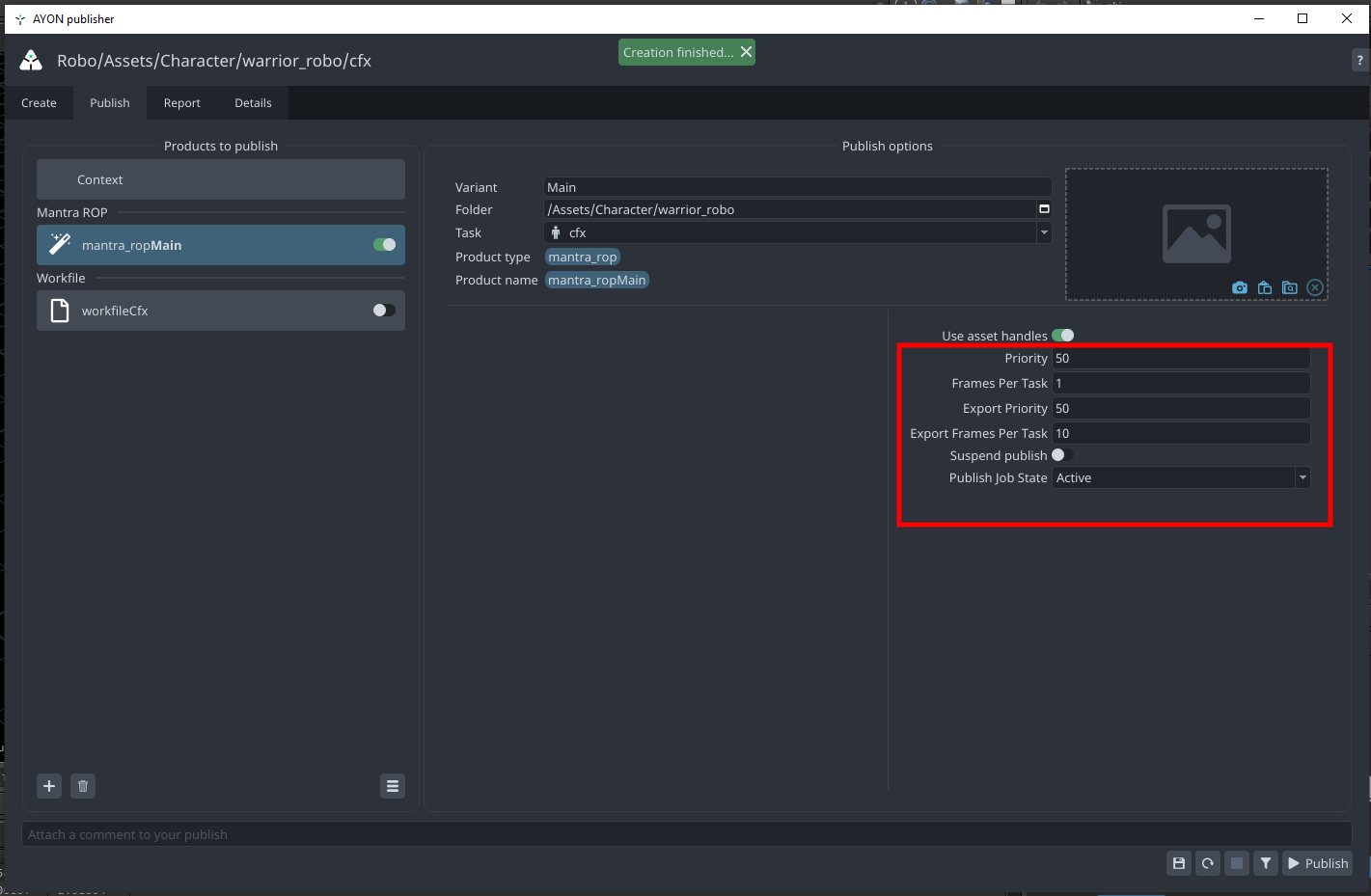Image resolution: width=1371 pixels, height=896 pixels.
Task: Click the trash delete icon
Action: click(x=83, y=786)
